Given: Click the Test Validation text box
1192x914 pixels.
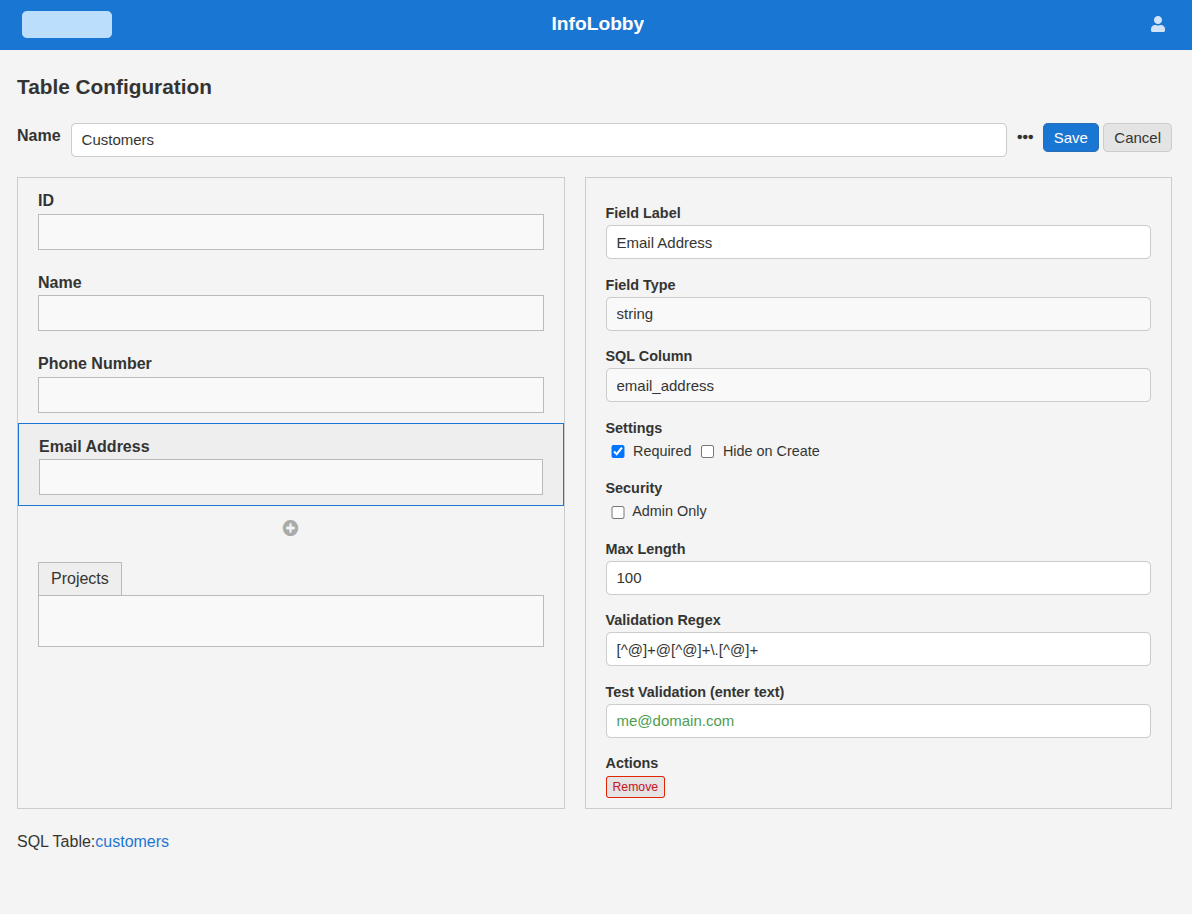Looking at the screenshot, I should (877, 721).
